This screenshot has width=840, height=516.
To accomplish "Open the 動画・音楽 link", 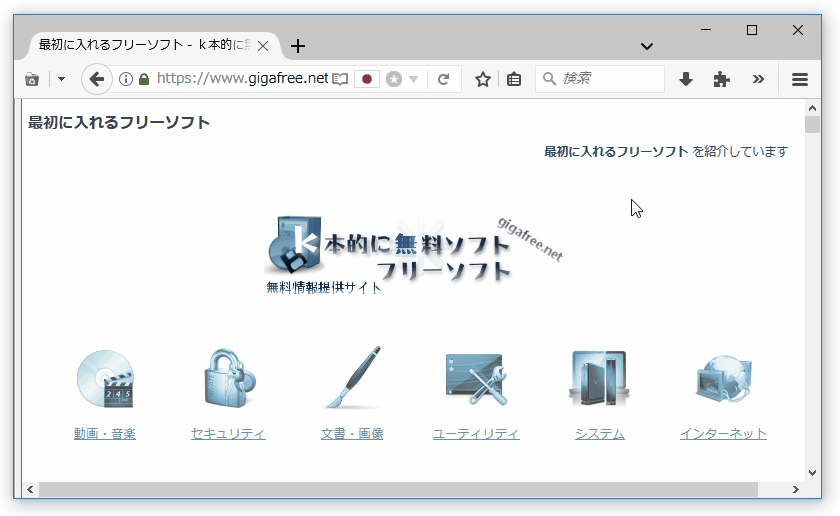I will (x=105, y=433).
